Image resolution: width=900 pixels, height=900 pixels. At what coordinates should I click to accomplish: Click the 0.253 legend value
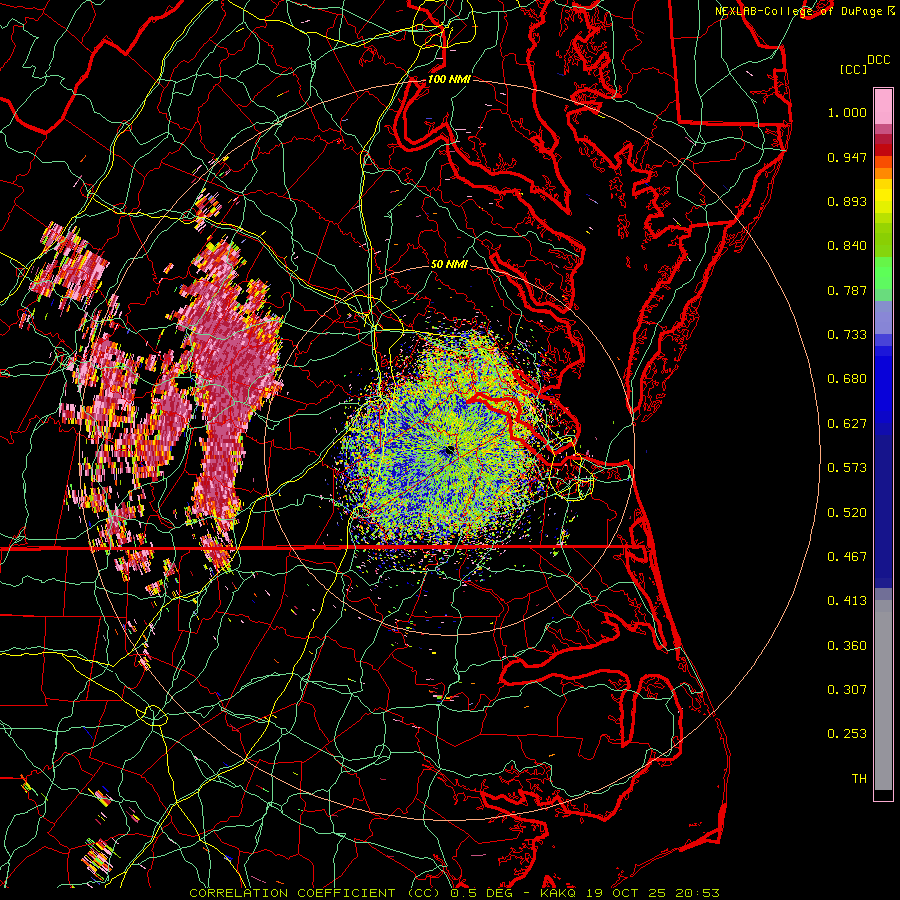click(847, 734)
